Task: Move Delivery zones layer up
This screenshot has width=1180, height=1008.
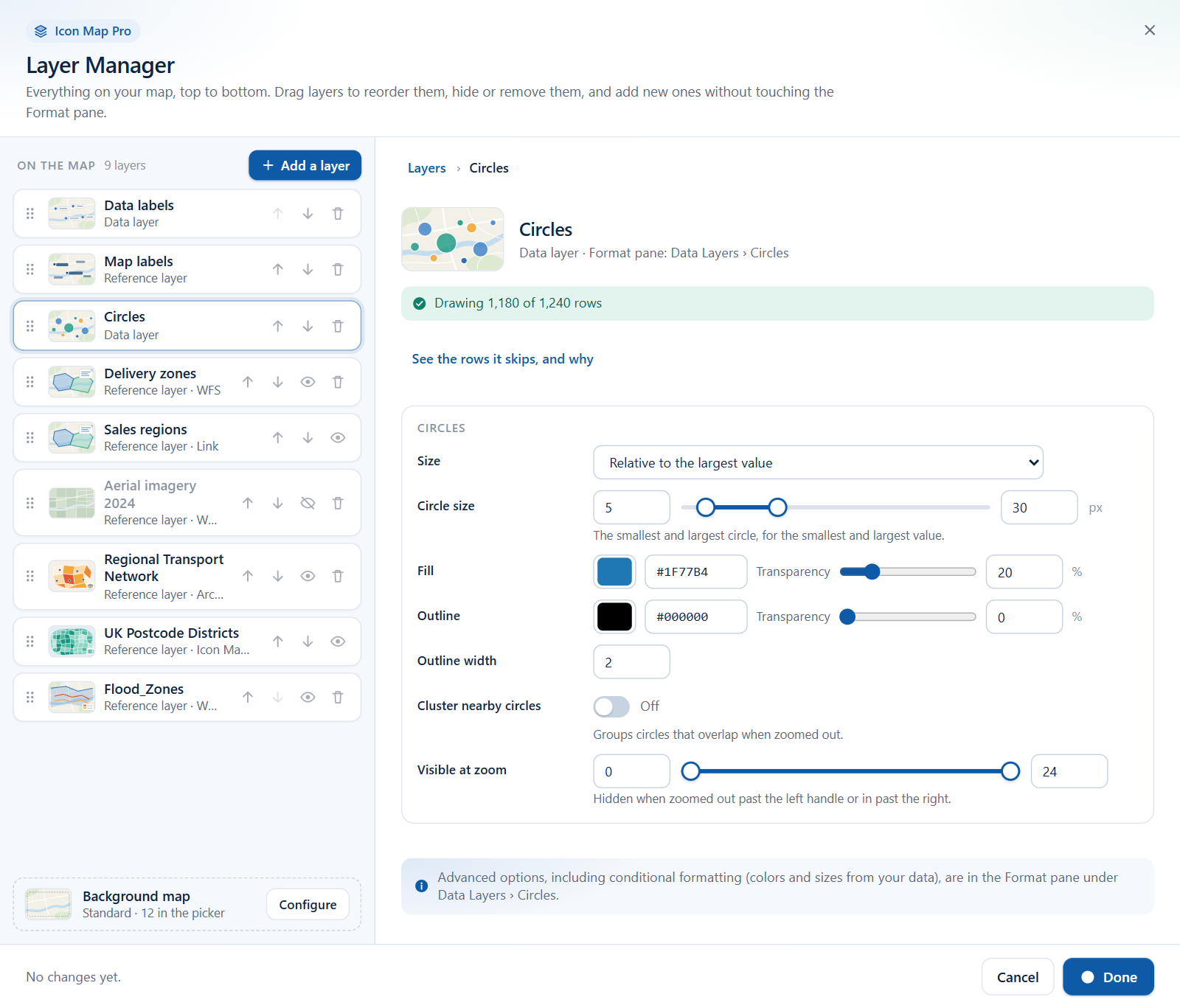Action: pyautogui.click(x=248, y=382)
